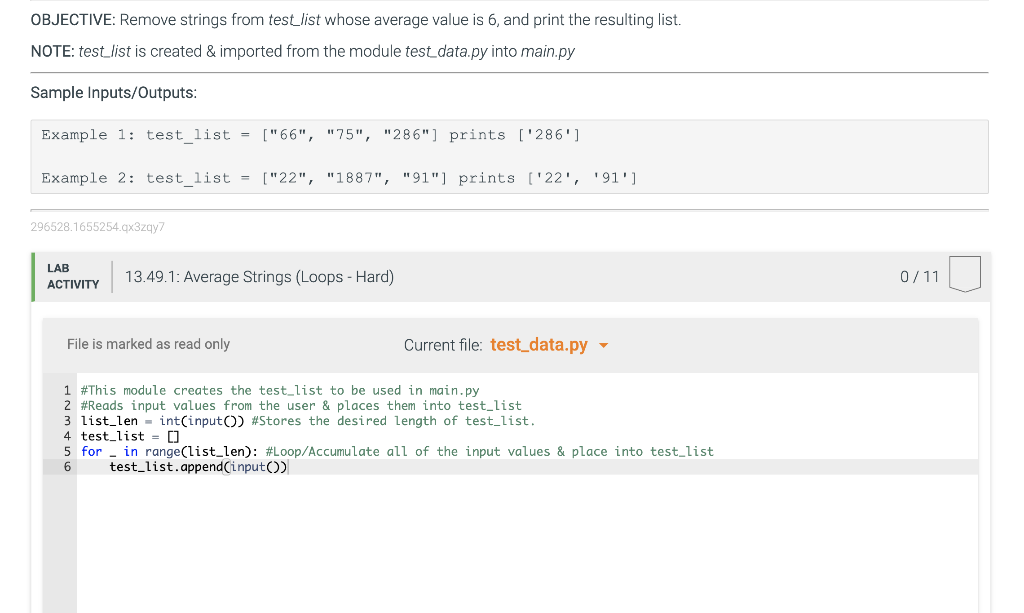Select line number 1 in the editor

pyautogui.click(x=67, y=390)
